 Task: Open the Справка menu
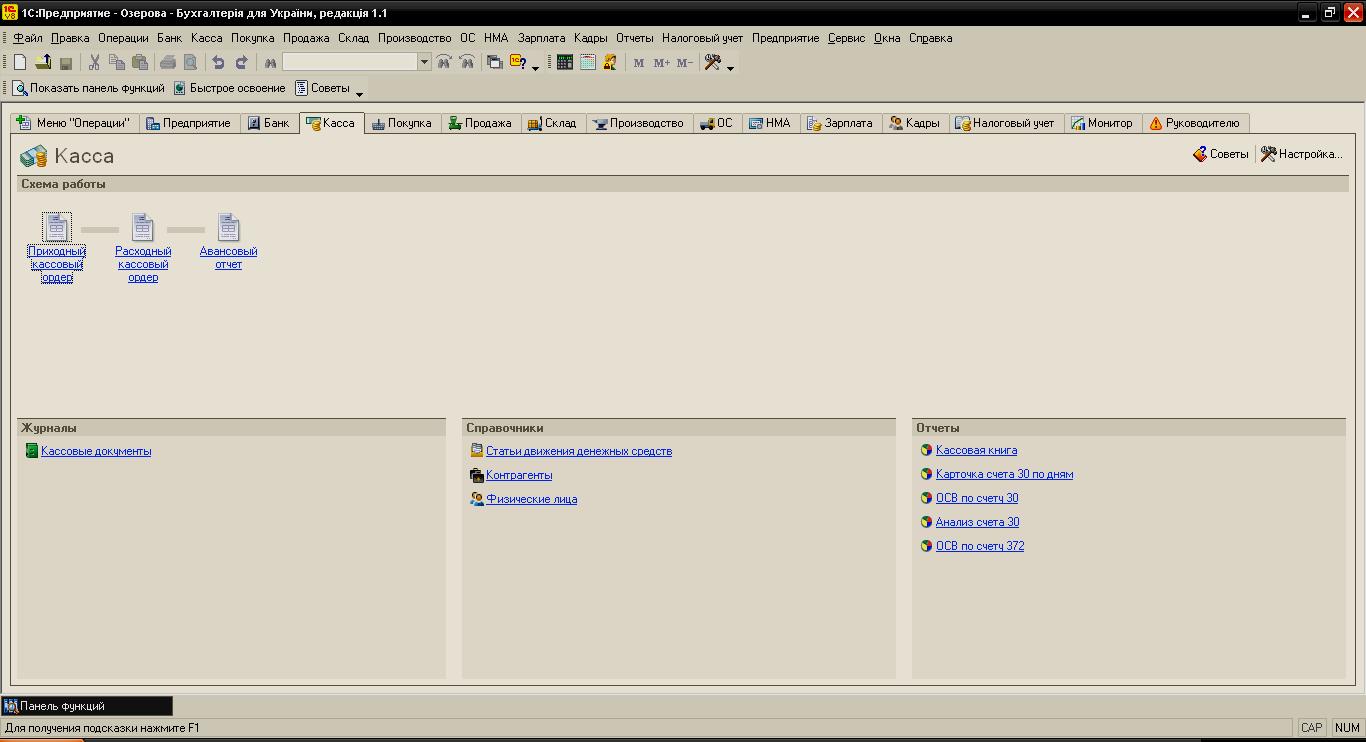point(931,38)
